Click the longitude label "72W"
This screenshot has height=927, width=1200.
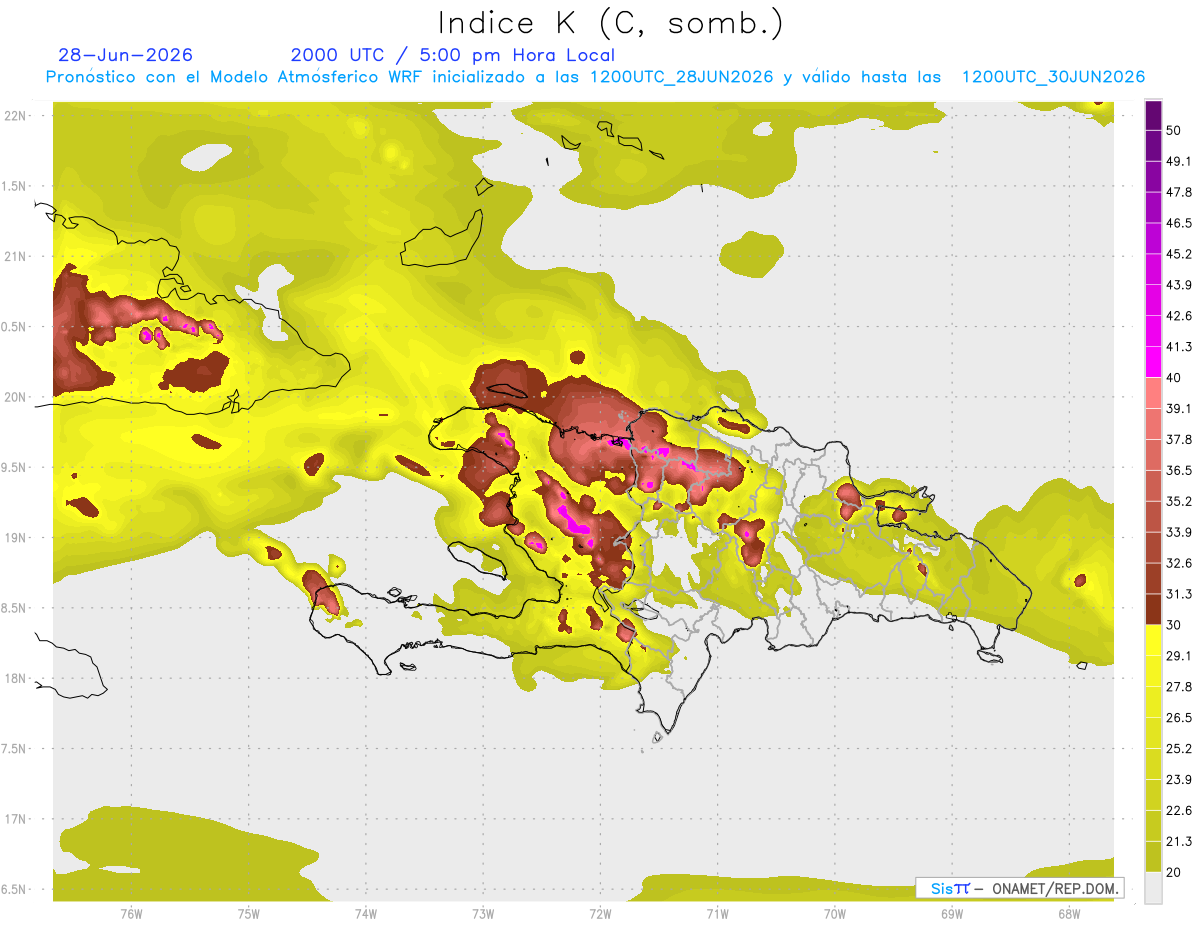pyautogui.click(x=600, y=914)
